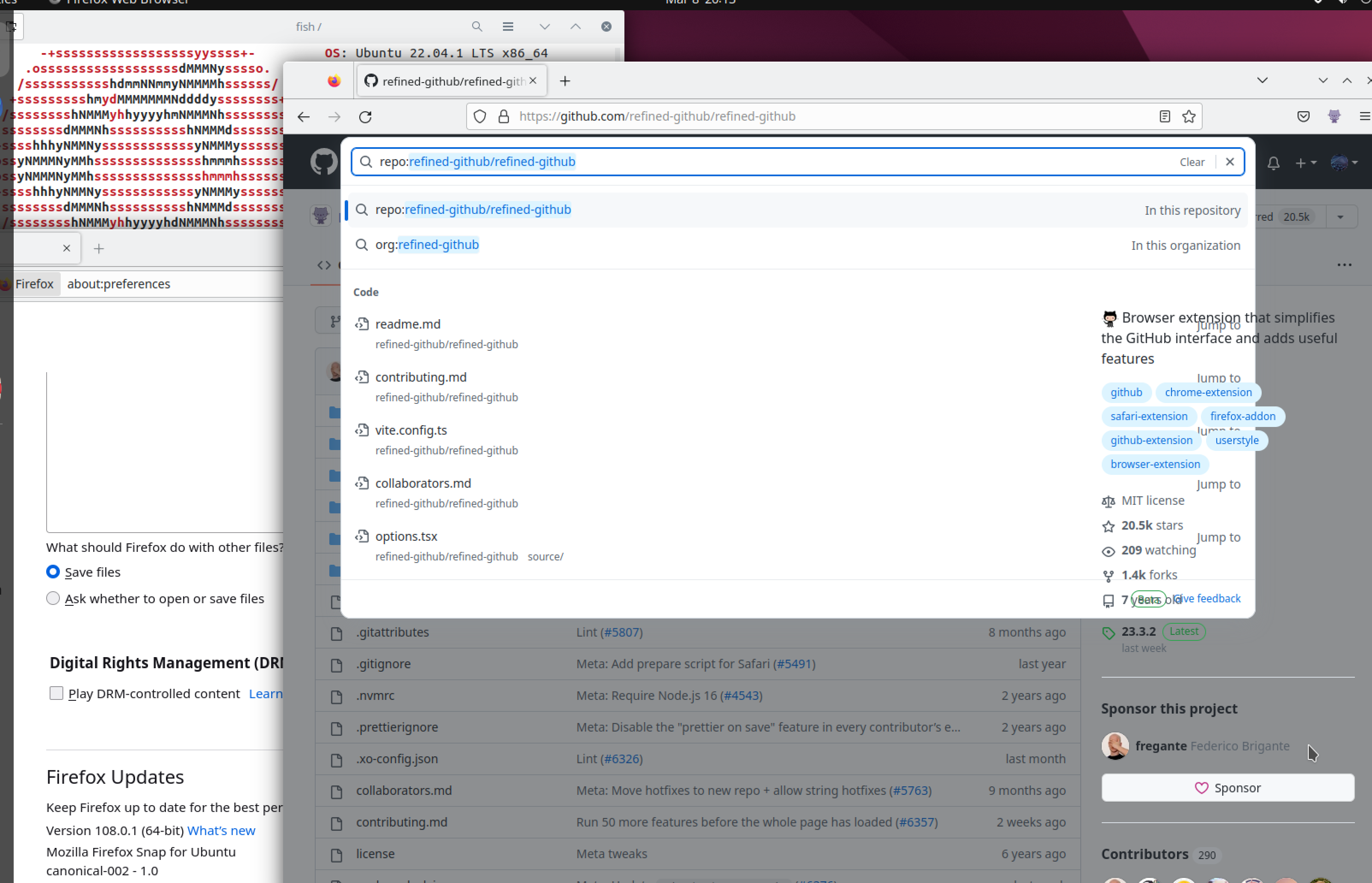Open the list-all-tabs chevron
The height and width of the screenshot is (883, 1372).
point(1263,80)
